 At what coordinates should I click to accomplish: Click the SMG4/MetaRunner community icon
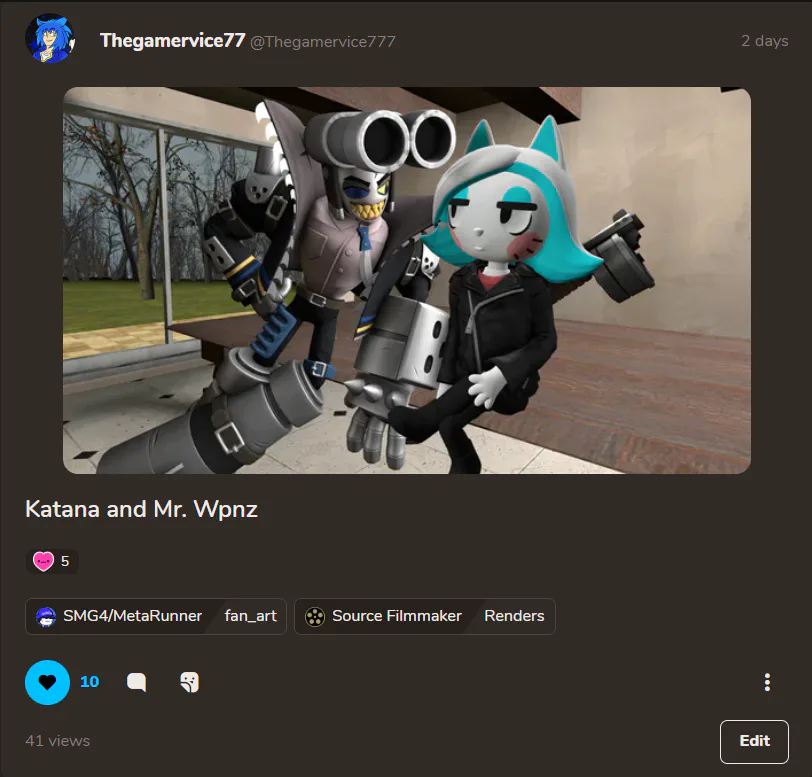coord(46,617)
